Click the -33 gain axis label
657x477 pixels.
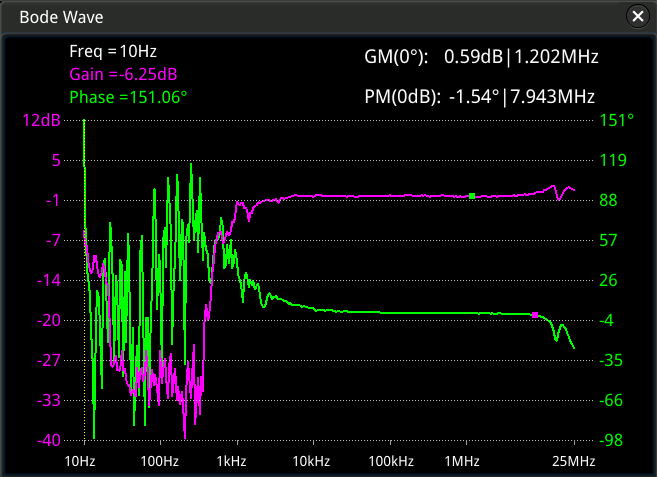pos(49,400)
